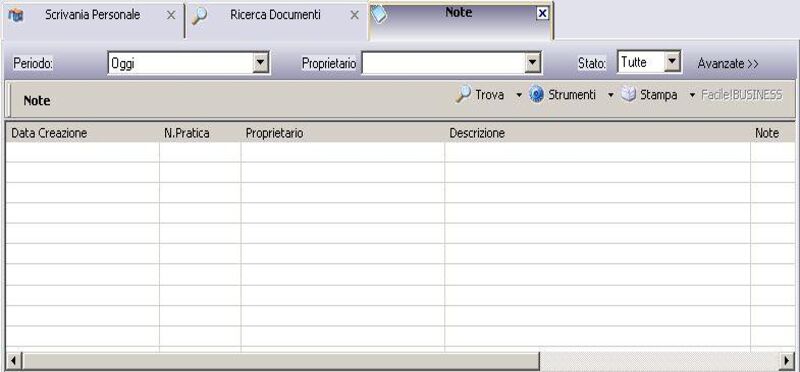
Task: Expand the Stampa dropdown arrow
Action: pos(692,95)
